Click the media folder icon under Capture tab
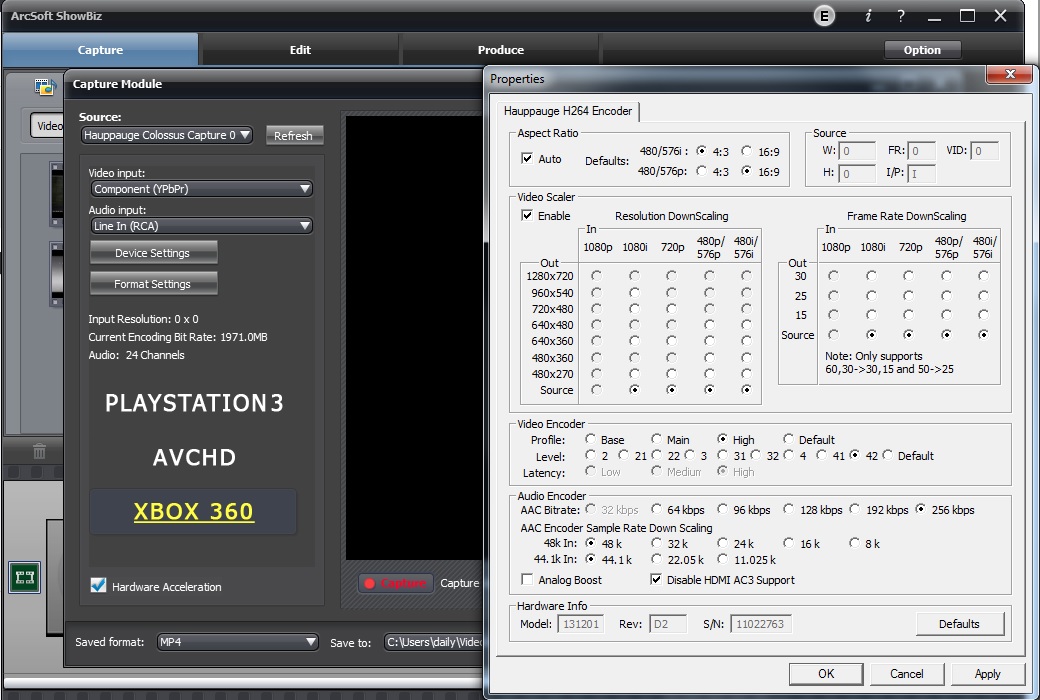Viewport: 1040px width, 700px height. pos(44,87)
